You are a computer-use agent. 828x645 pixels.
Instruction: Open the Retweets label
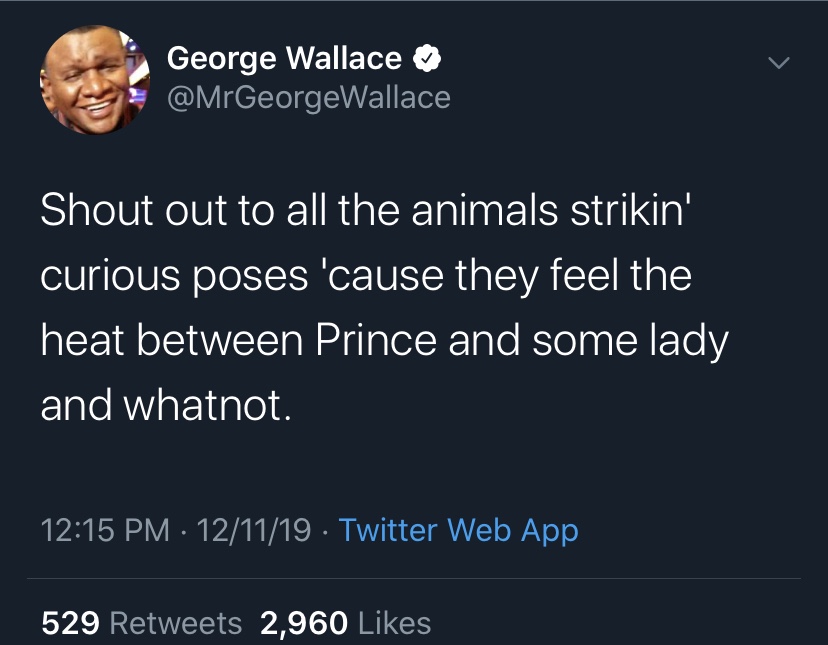[x=175, y=623]
